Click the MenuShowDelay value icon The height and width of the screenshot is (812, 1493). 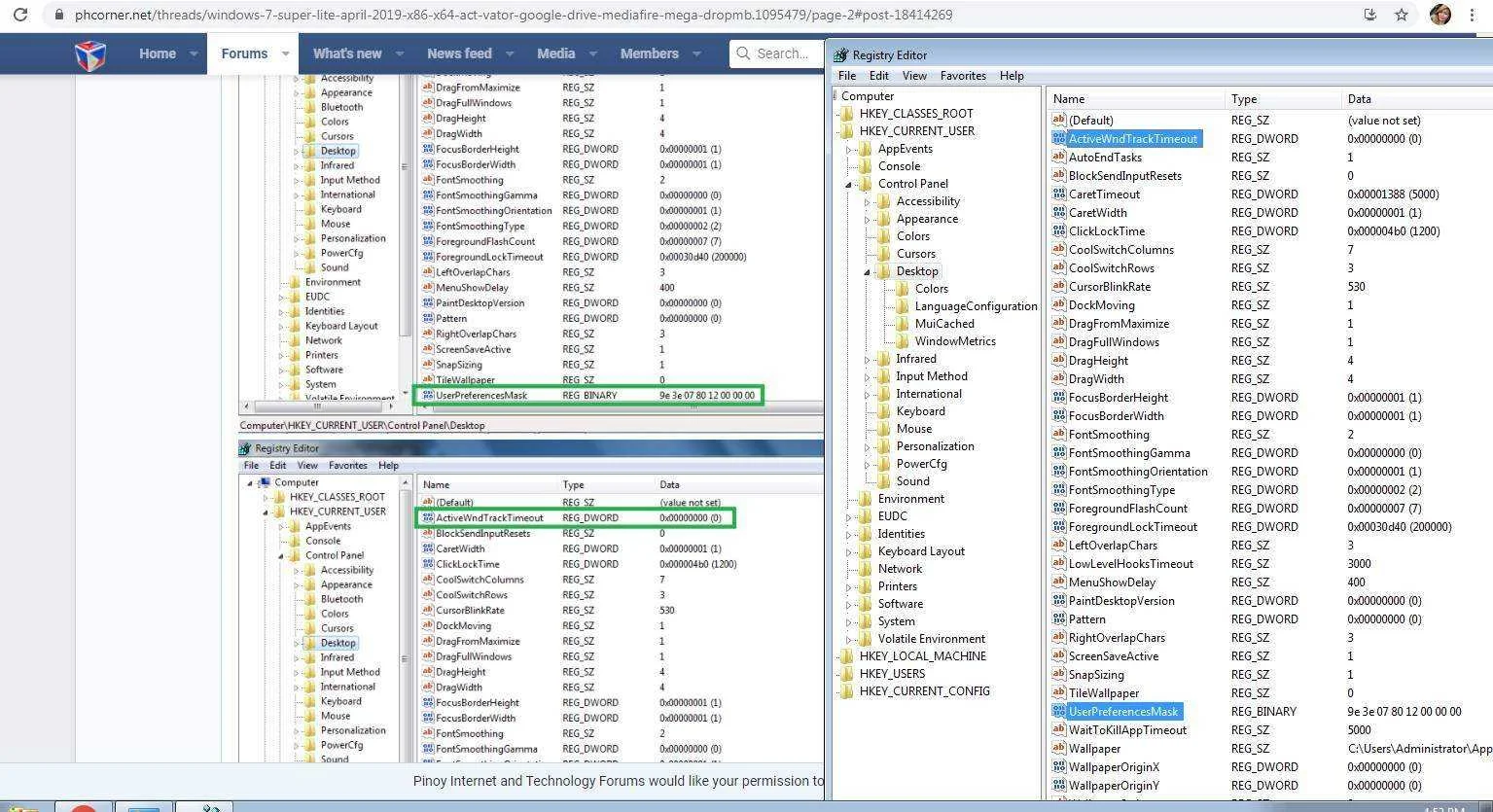coord(1059,582)
